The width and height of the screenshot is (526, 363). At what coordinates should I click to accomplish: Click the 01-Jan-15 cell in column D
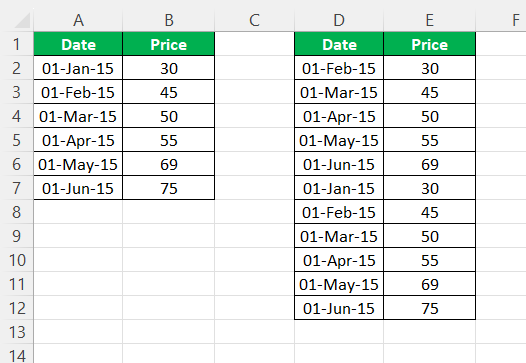pos(339,188)
